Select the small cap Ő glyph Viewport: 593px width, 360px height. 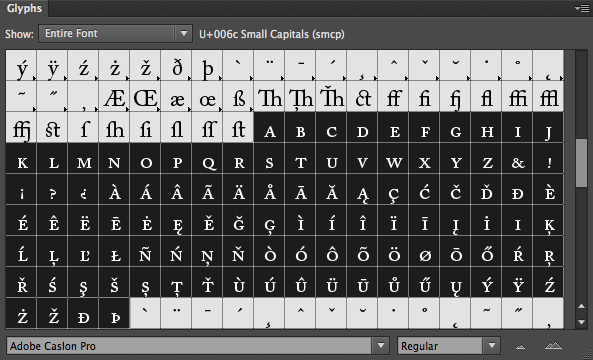(x=486, y=251)
